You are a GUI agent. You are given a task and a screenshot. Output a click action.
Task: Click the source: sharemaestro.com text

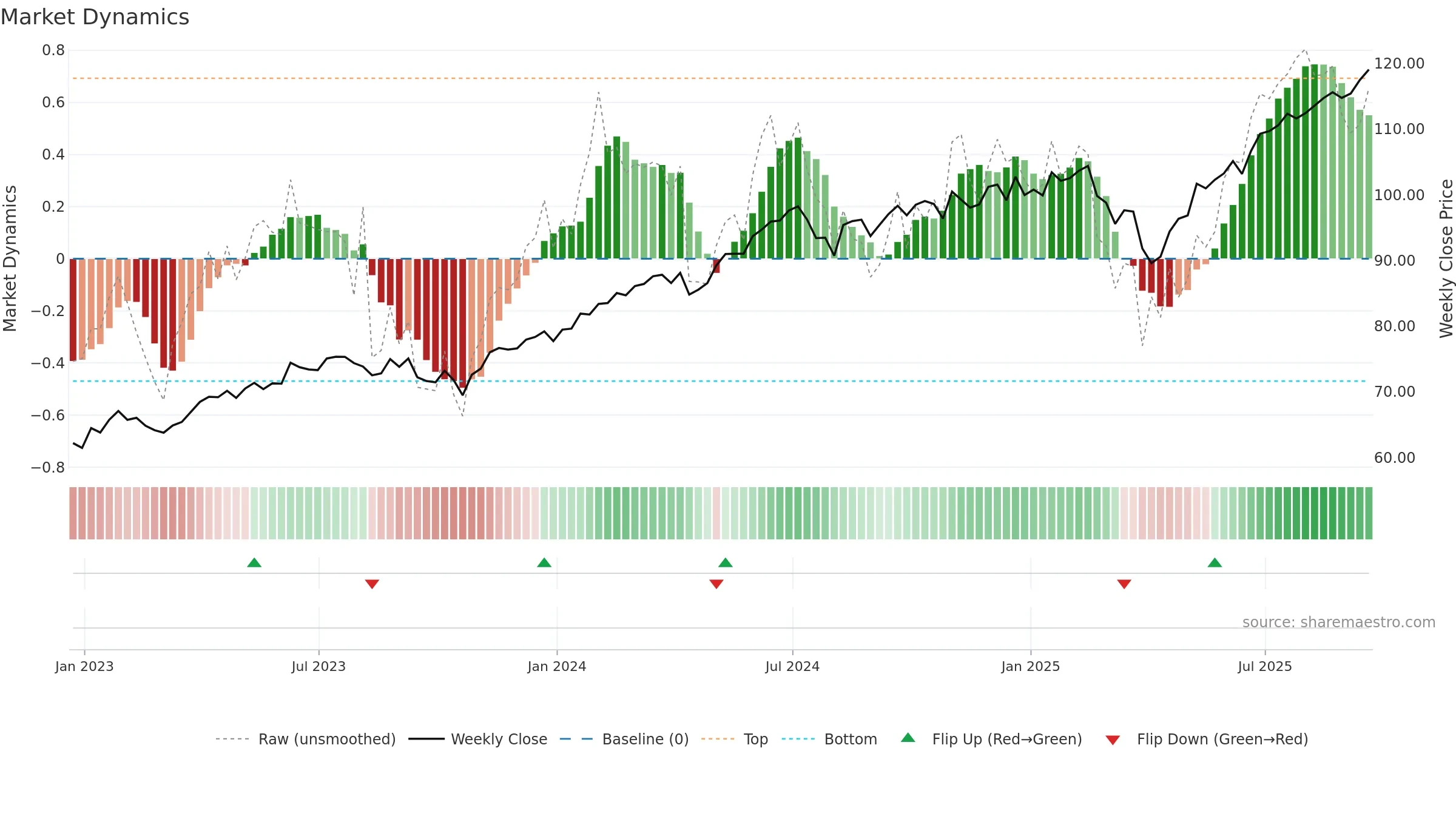tap(1339, 622)
